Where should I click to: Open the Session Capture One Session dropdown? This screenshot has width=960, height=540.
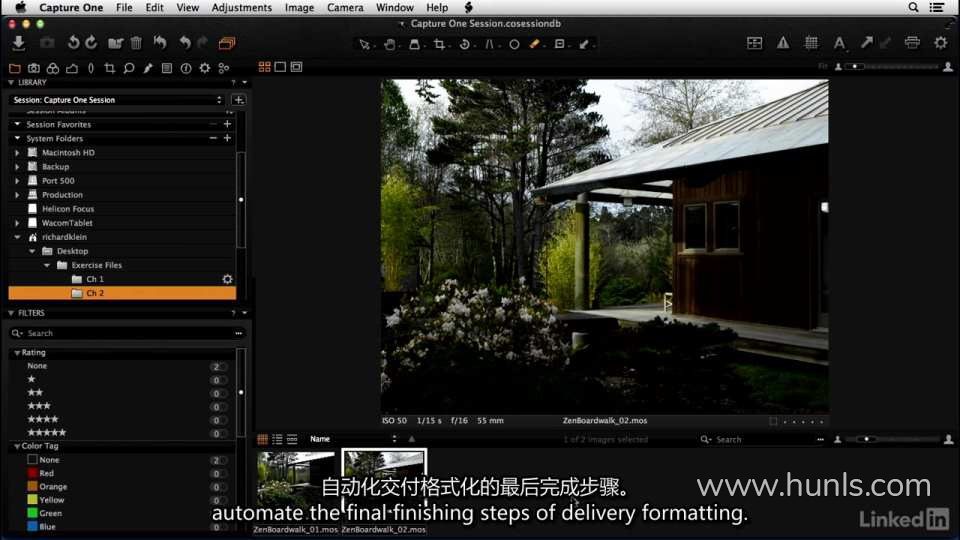click(x=117, y=100)
